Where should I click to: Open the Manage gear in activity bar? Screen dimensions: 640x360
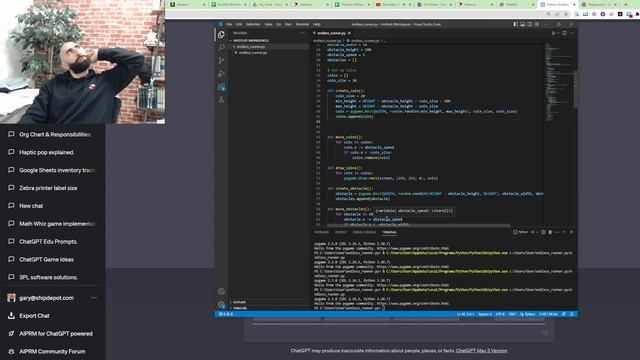(x=221, y=304)
